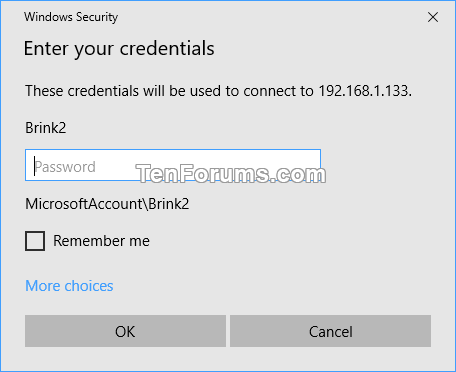Image resolution: width=456 pixels, height=372 pixels.
Task: Click the X icon in the title bar
Action: pos(433,17)
